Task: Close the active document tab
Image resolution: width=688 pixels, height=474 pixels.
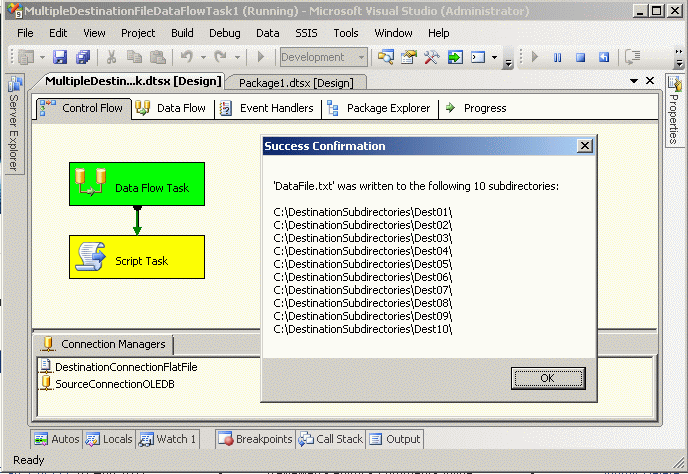Action: 650,81
